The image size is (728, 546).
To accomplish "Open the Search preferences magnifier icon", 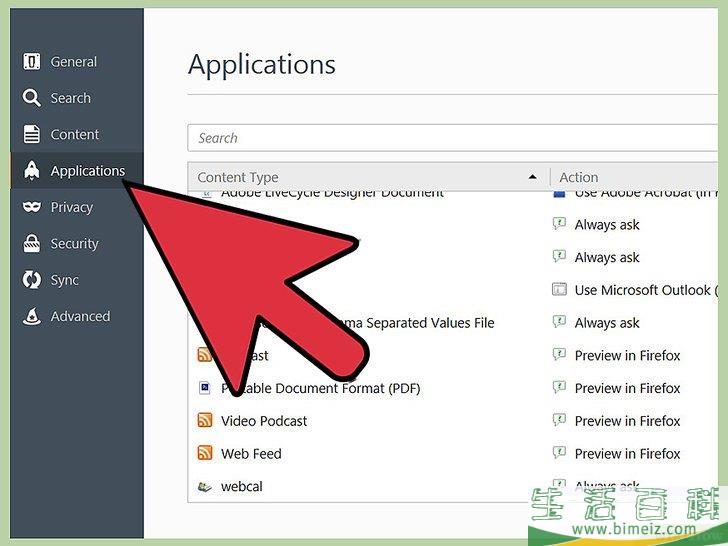I will click(x=32, y=98).
